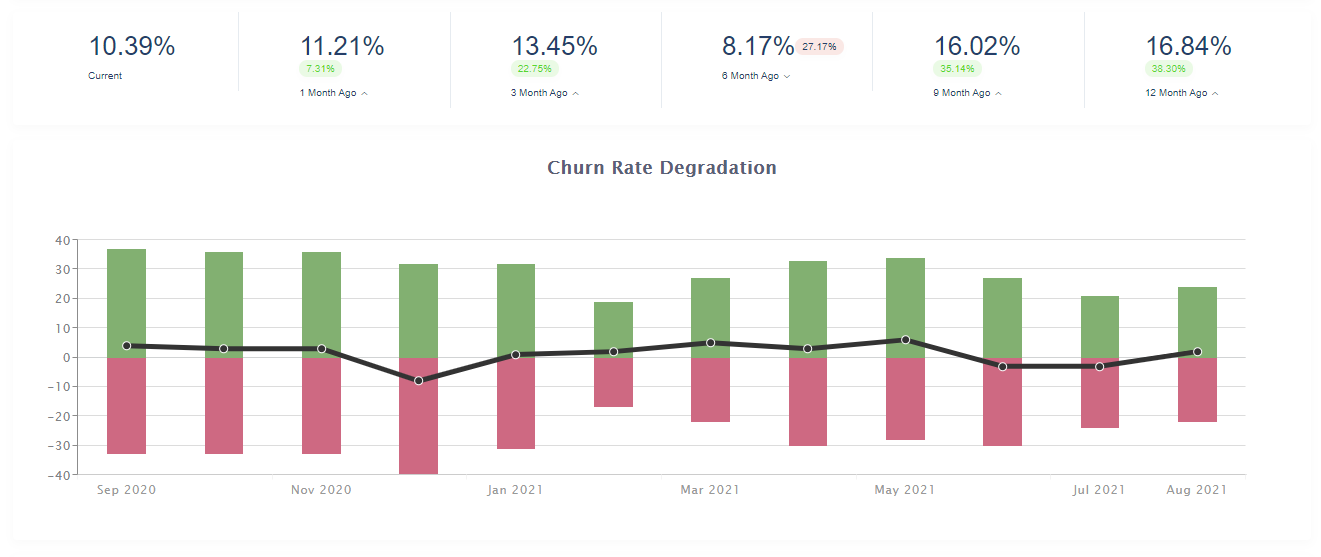The height and width of the screenshot is (557, 1321).
Task: Click the Mar 2021 axis label
Action: pos(710,490)
